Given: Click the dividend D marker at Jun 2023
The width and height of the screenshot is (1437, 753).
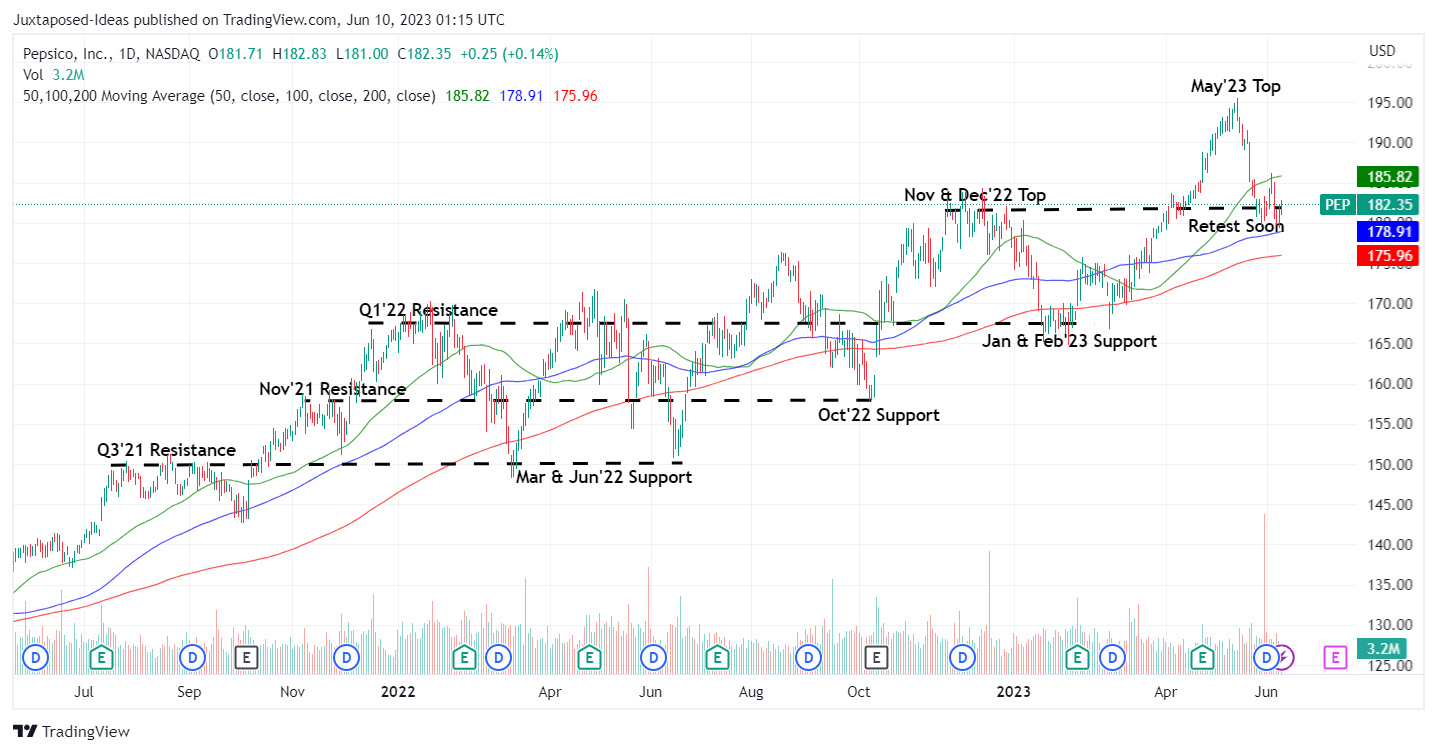Looking at the screenshot, I should point(1267,657).
